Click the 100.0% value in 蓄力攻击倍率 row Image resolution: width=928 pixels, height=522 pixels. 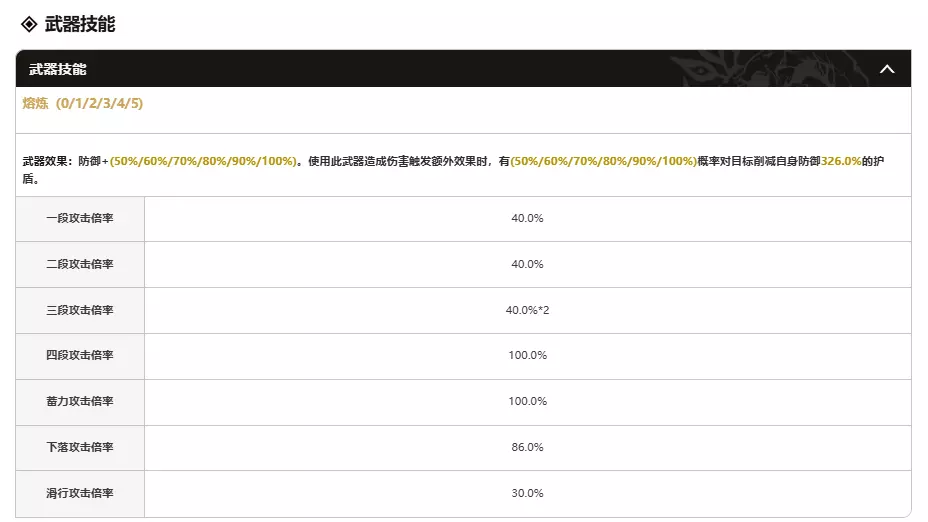[x=527, y=401]
